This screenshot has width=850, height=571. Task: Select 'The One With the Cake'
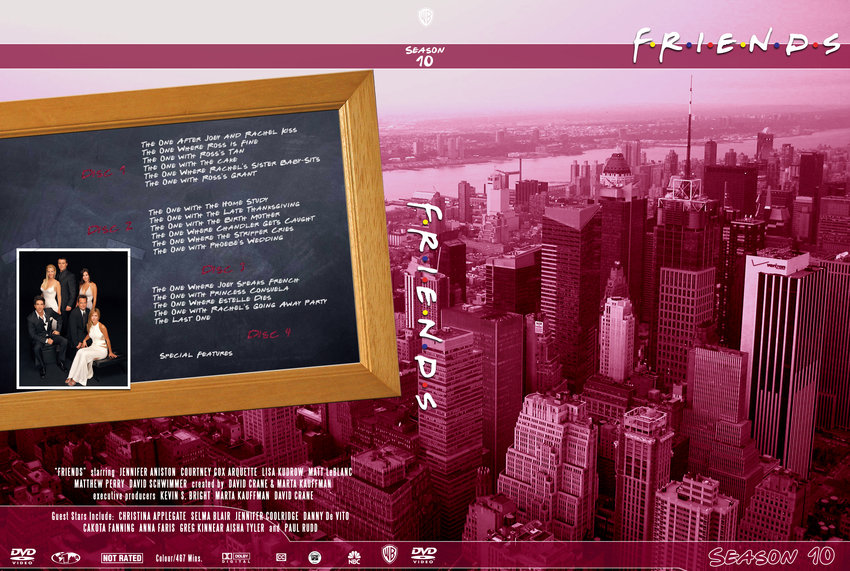click(x=191, y=165)
